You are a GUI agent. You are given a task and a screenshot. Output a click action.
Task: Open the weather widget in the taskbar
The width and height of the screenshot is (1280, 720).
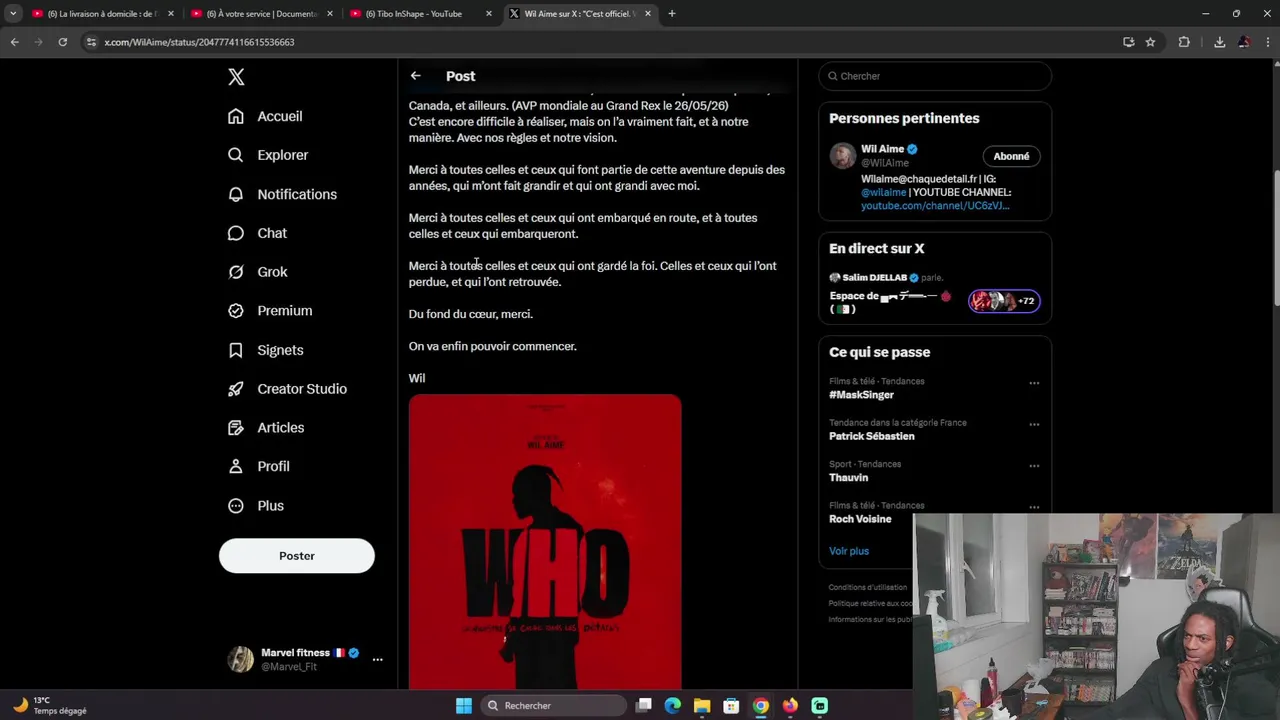(x=50, y=706)
